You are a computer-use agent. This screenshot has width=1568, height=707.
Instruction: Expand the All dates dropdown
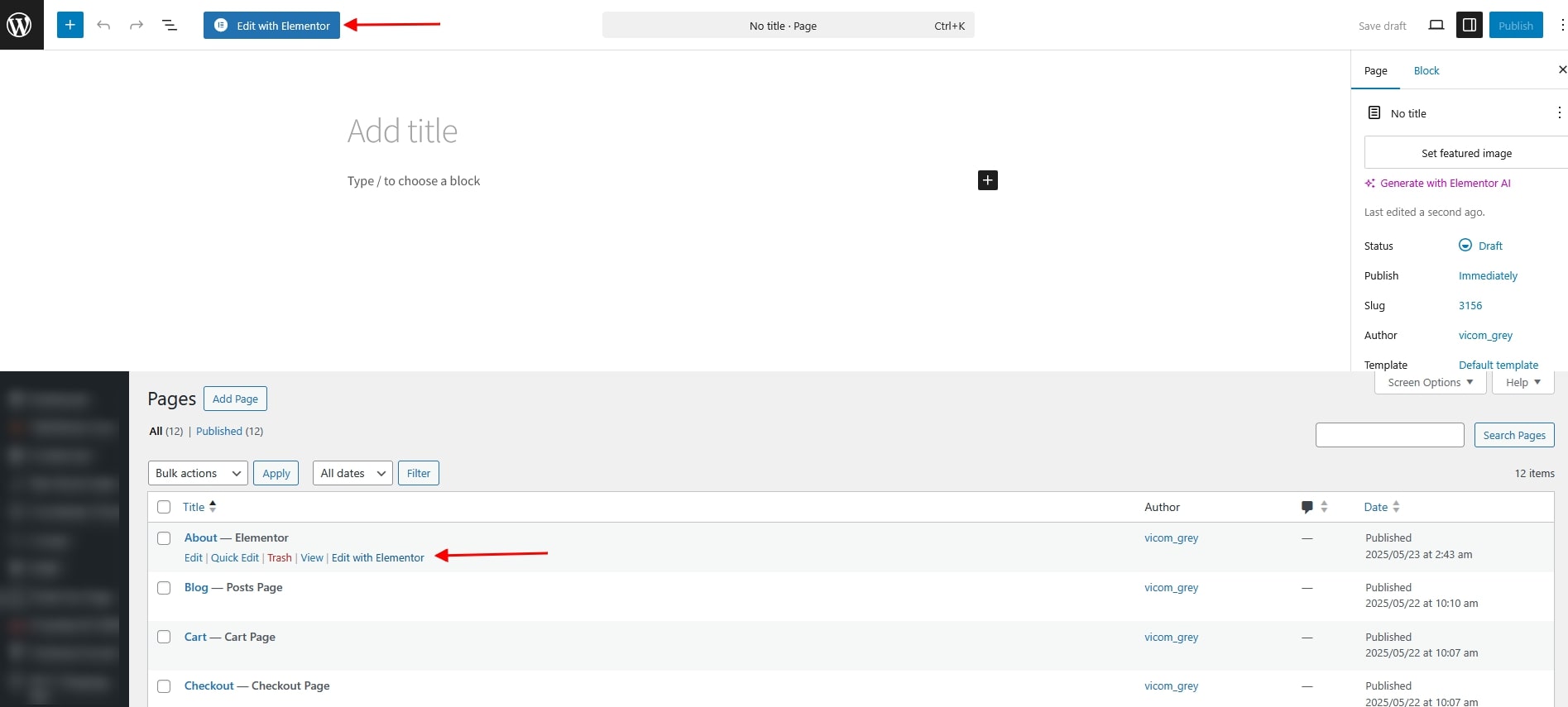pos(352,473)
